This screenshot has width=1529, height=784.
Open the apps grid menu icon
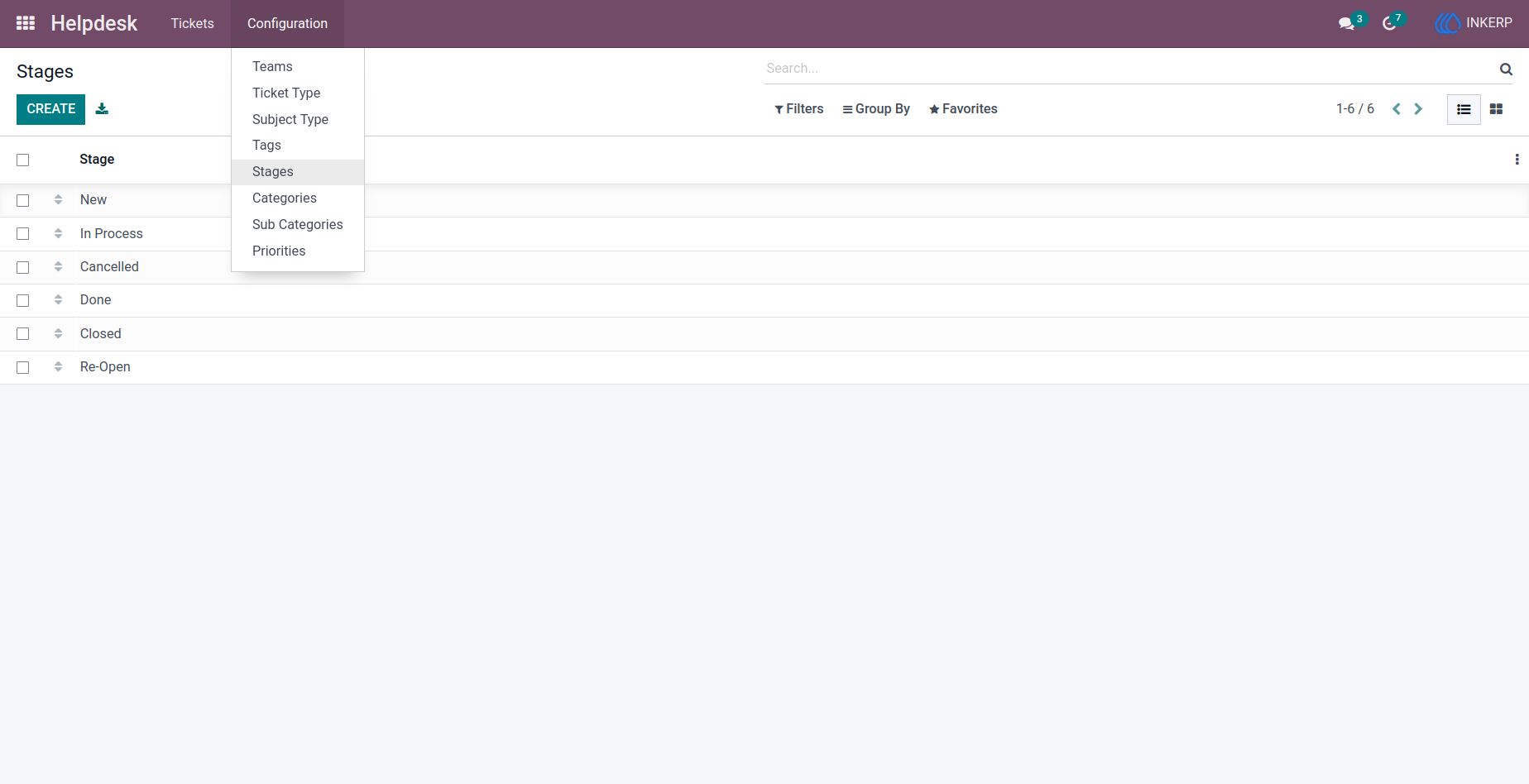[x=26, y=23]
